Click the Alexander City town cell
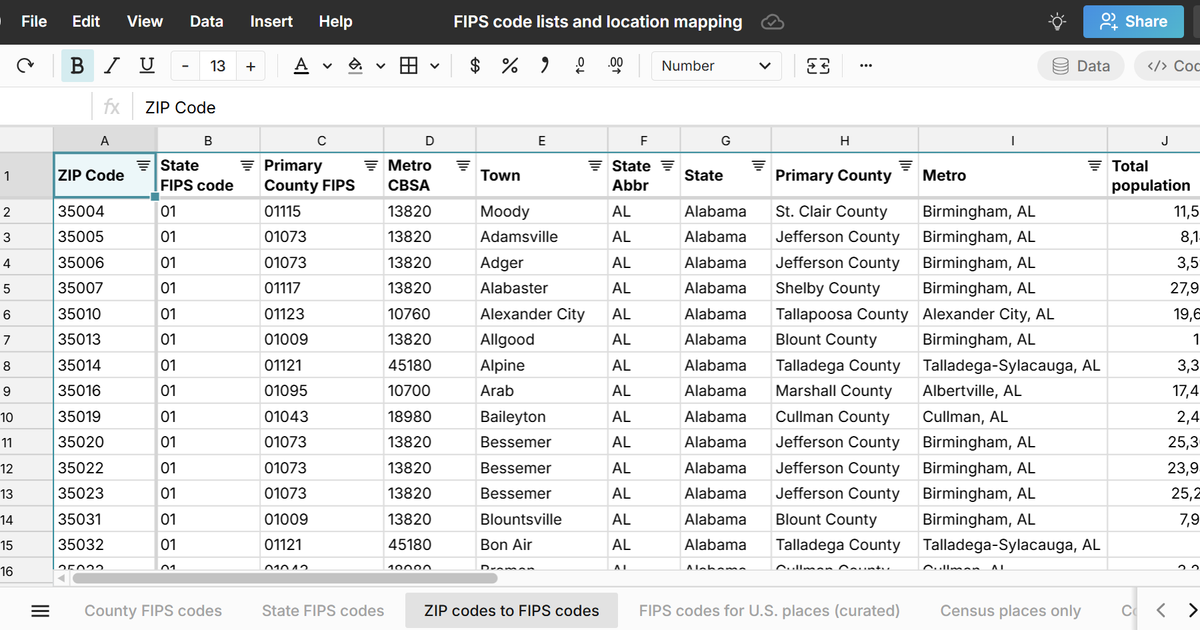 (x=542, y=314)
